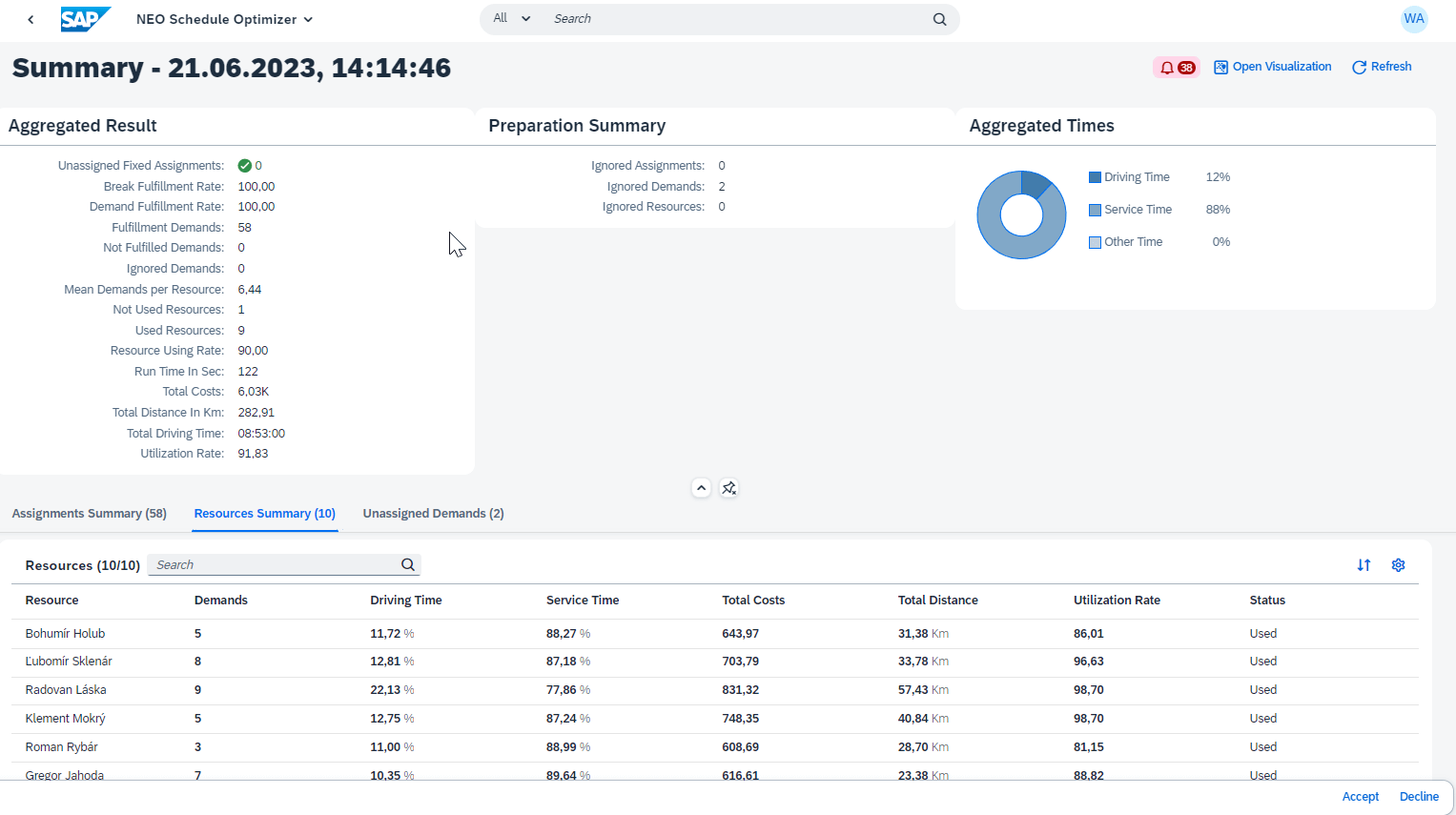Switch to Assignments Summary tab

pyautogui.click(x=89, y=514)
